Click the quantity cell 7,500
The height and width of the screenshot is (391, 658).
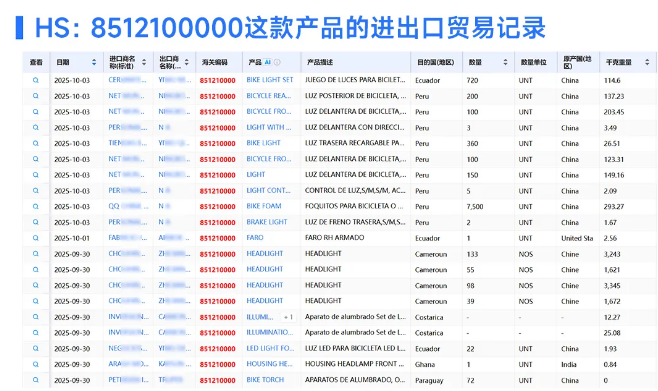coord(475,206)
